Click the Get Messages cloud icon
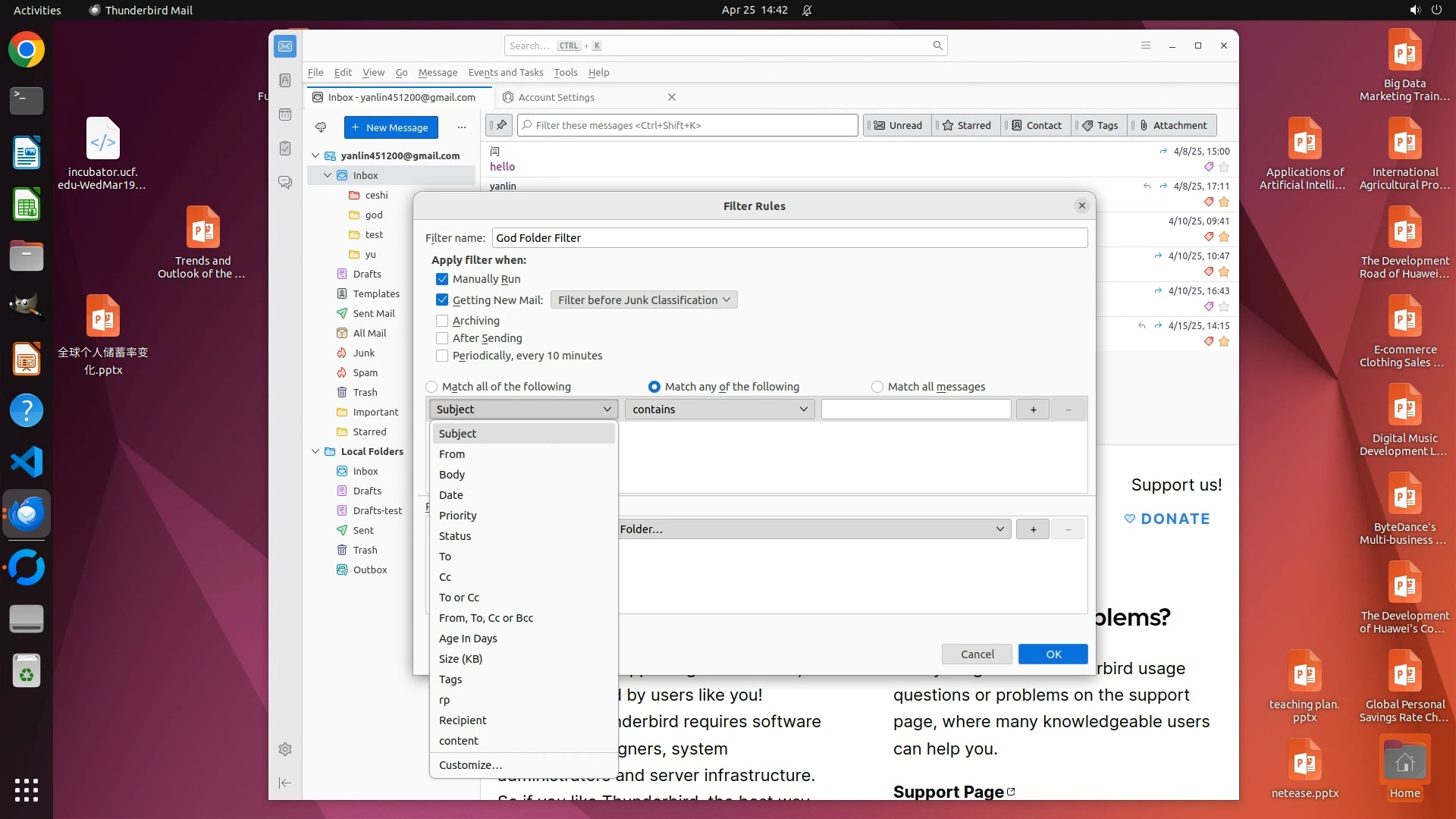Screen dimensions: 1456x819 tap(321, 127)
